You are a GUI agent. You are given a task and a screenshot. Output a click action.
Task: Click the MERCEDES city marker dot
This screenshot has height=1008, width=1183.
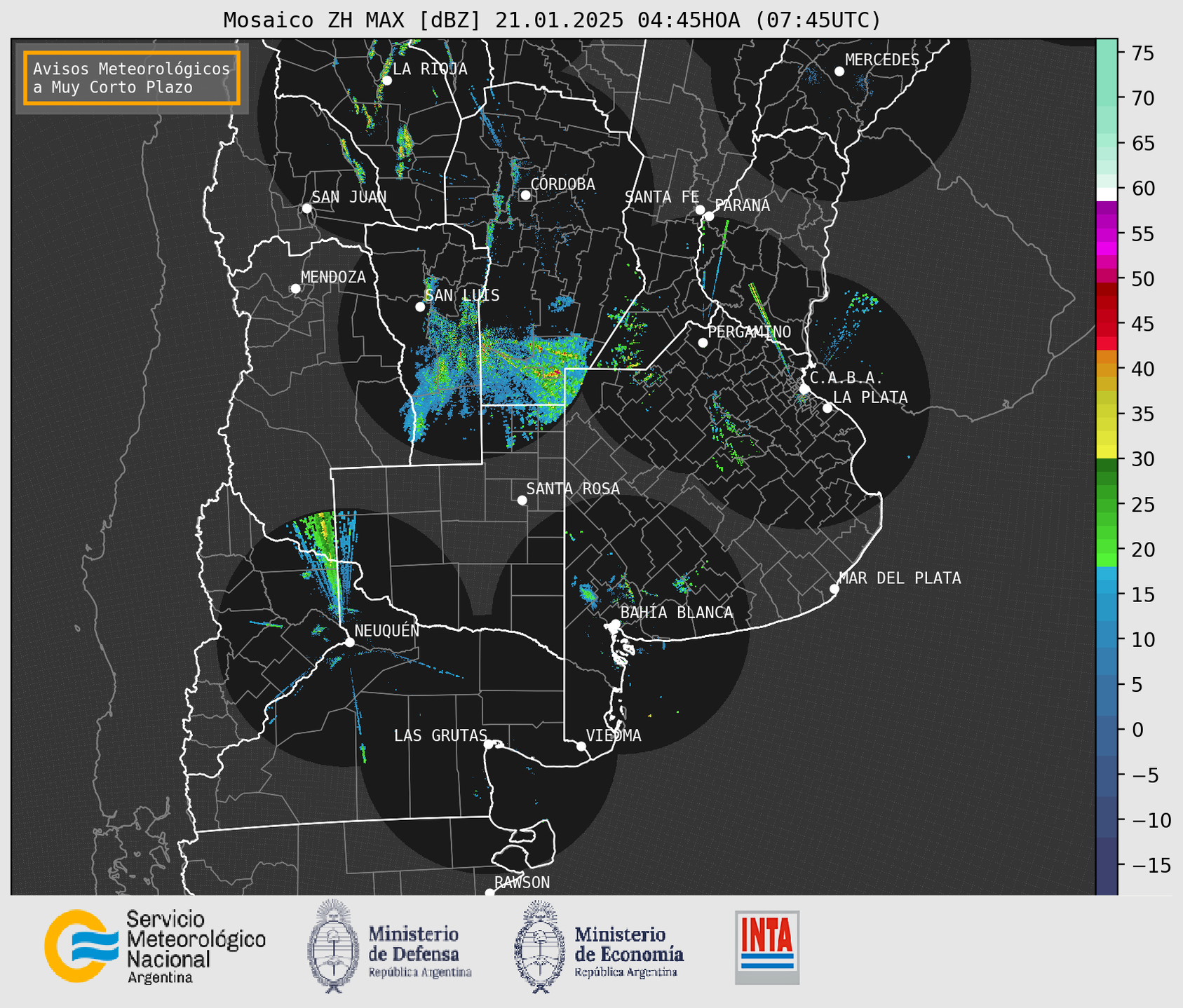click(839, 71)
